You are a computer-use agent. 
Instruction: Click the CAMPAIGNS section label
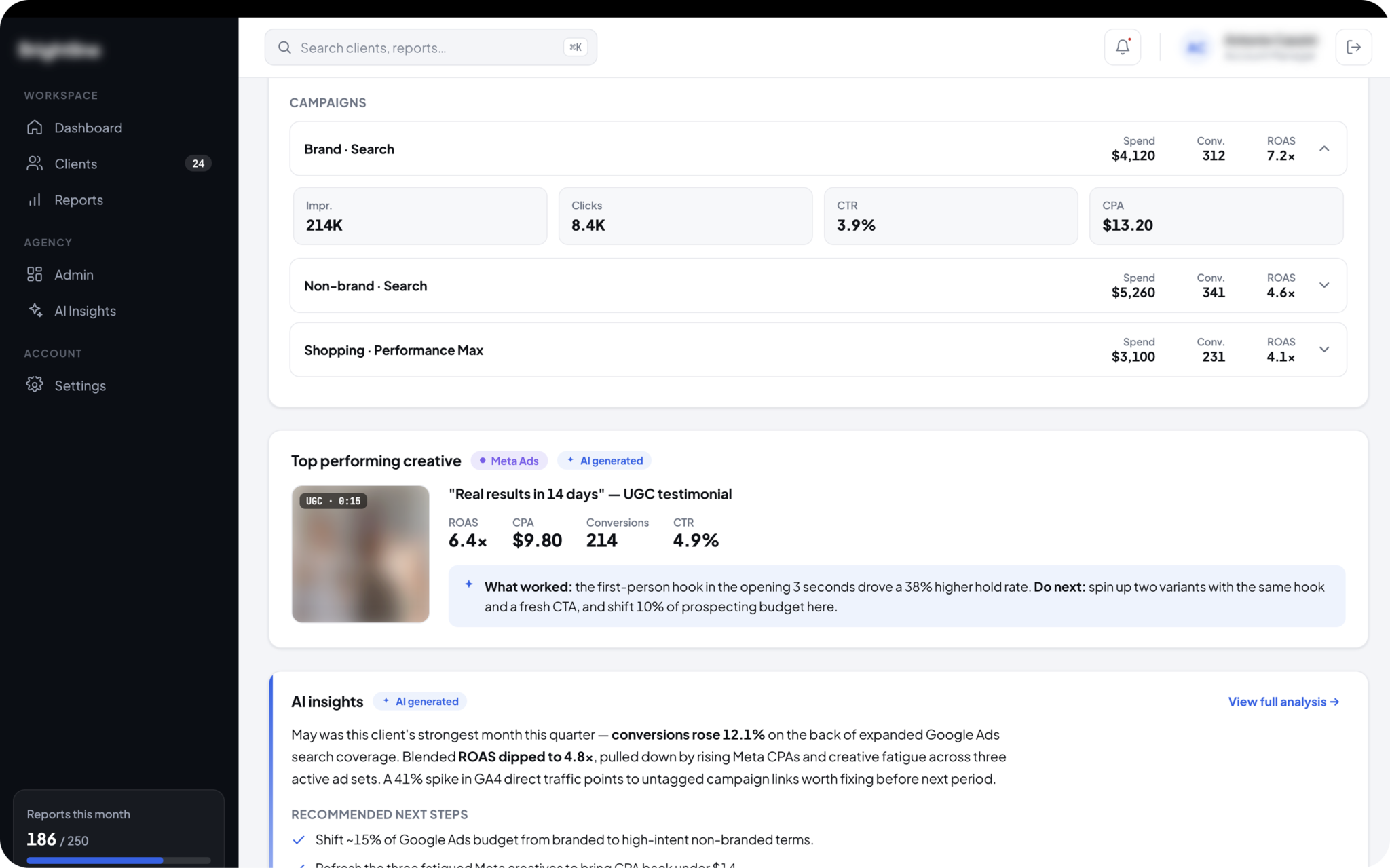(x=328, y=102)
